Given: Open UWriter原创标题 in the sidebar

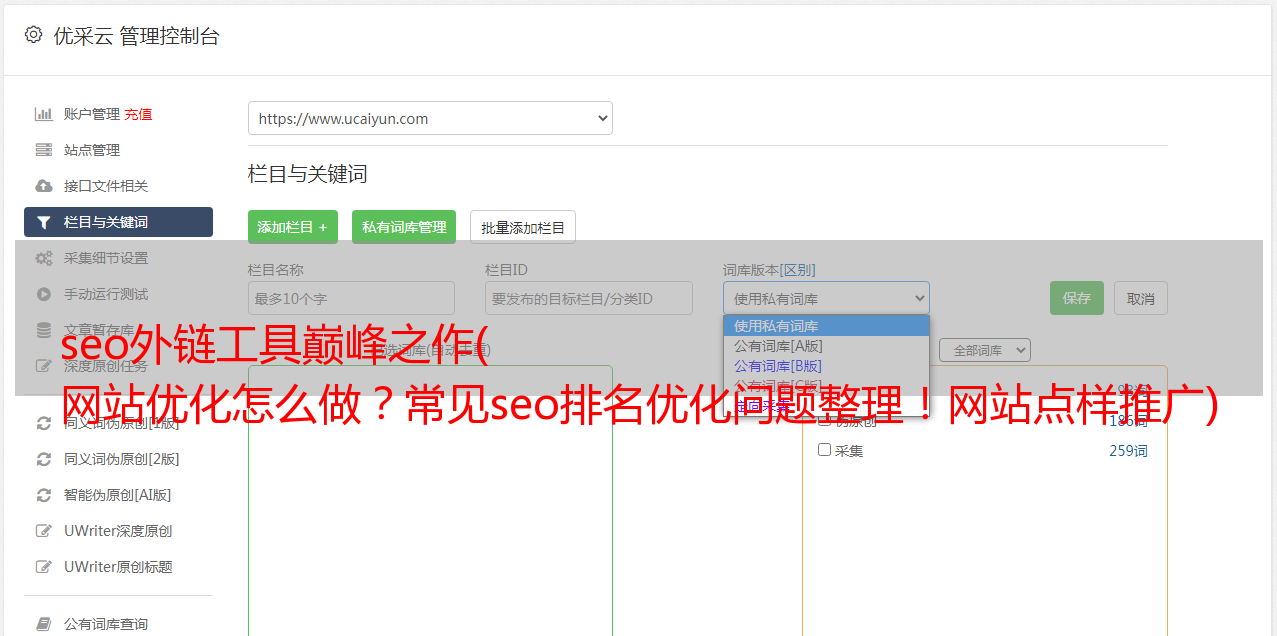Looking at the screenshot, I should [x=118, y=567].
